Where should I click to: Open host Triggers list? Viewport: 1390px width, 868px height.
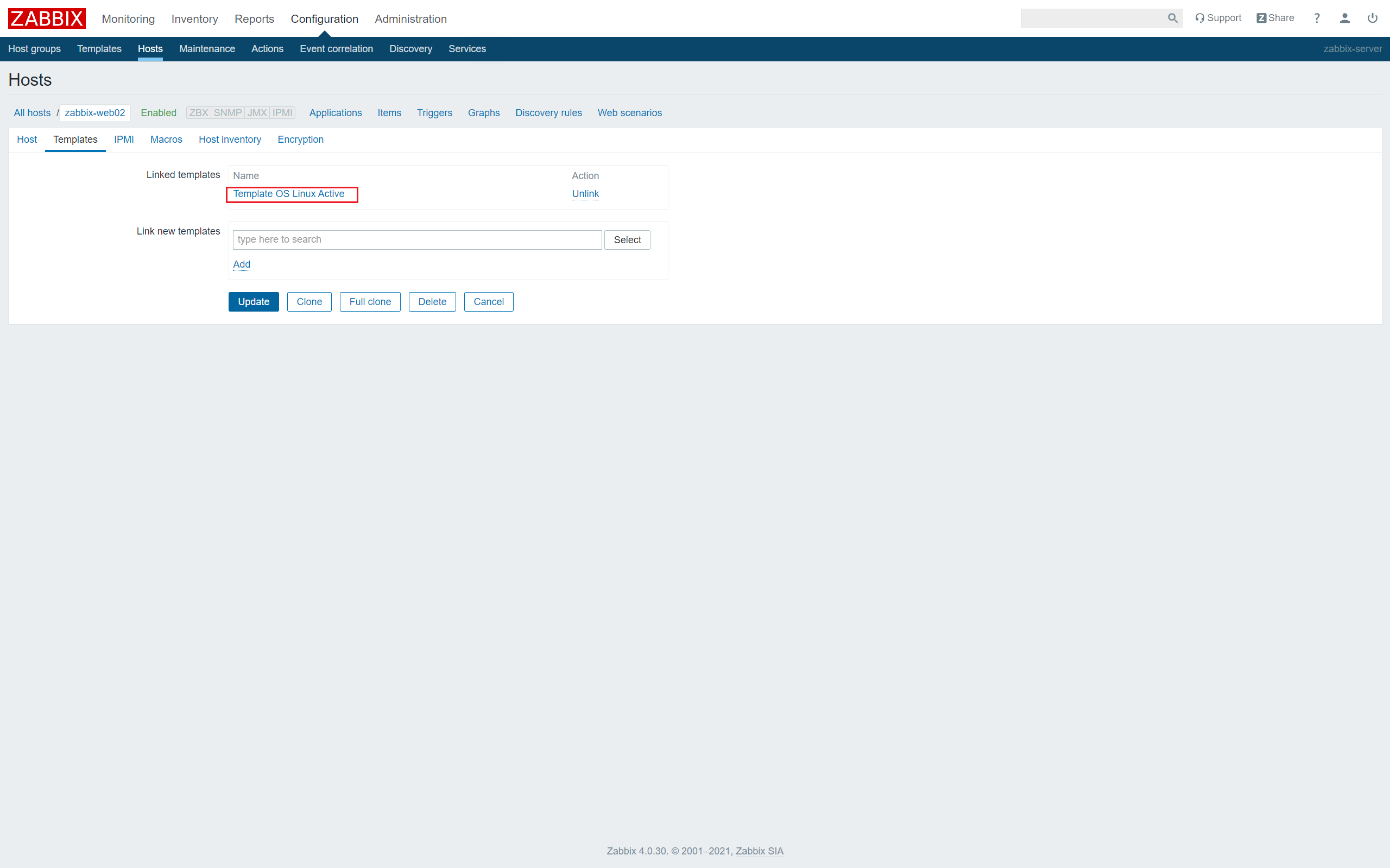[x=434, y=113]
